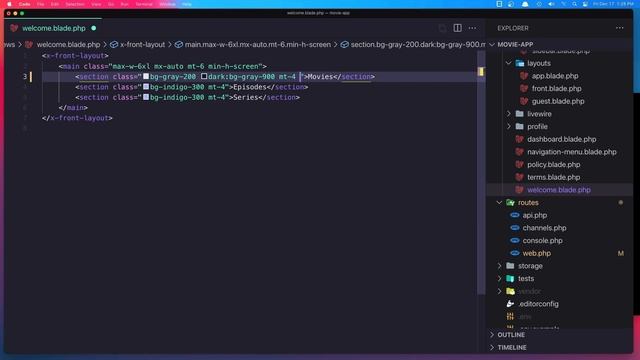Click the Spotlight search icon in menu bar

pyautogui.click(x=574, y=4)
